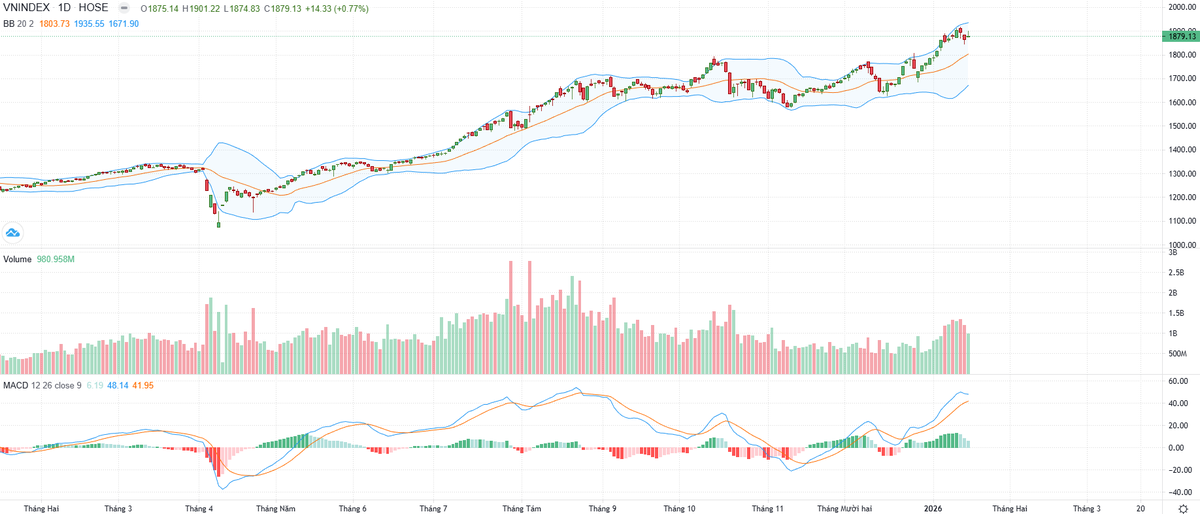
Task: Click the green 1879.13 current price label
Action: pos(1179,37)
